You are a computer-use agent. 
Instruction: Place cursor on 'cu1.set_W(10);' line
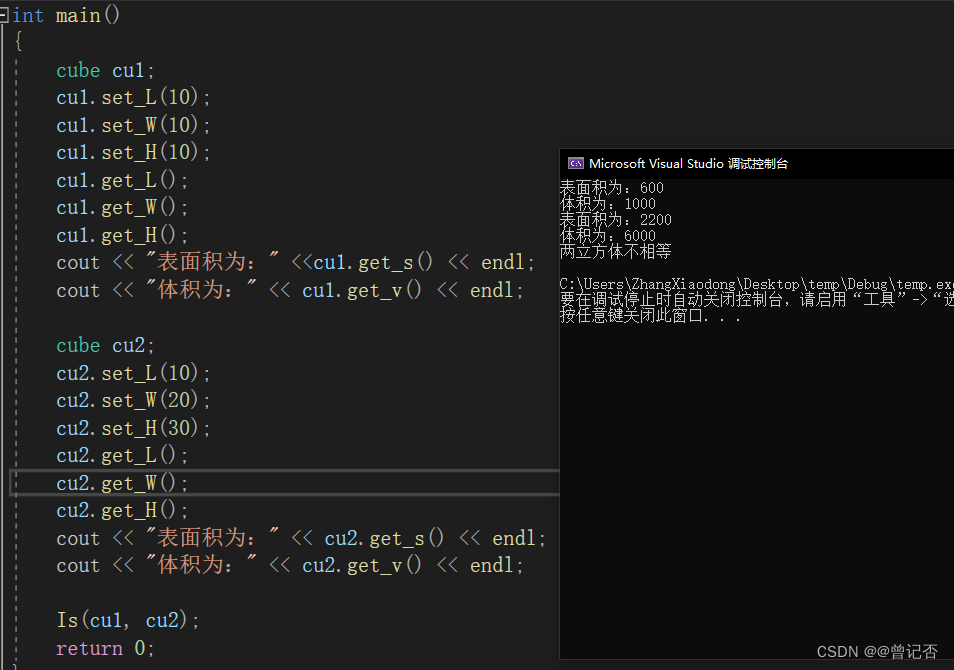pos(133,125)
